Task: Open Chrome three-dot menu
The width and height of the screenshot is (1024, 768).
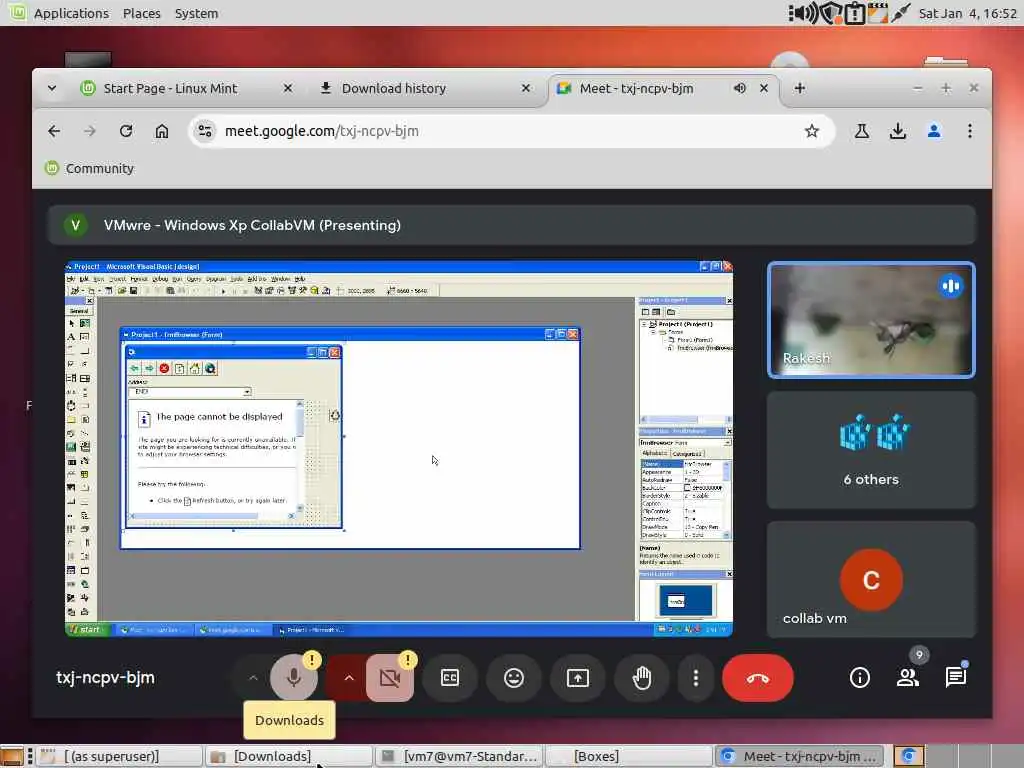Action: (x=970, y=131)
